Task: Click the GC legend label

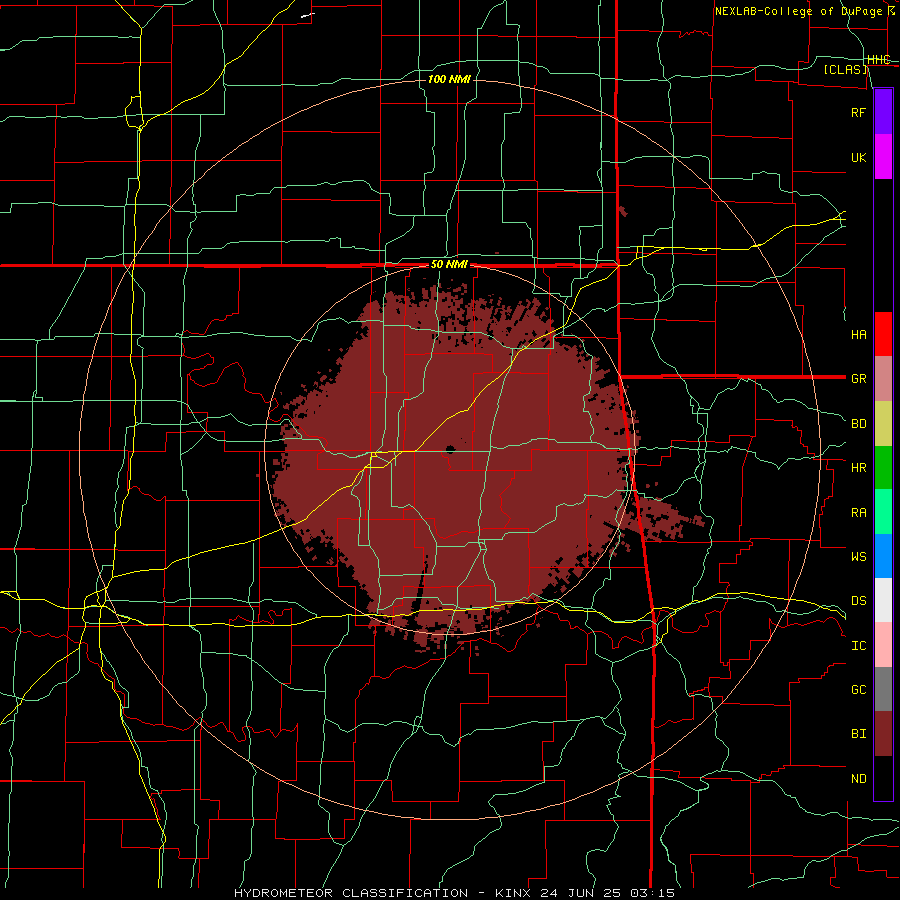Action: coord(858,689)
